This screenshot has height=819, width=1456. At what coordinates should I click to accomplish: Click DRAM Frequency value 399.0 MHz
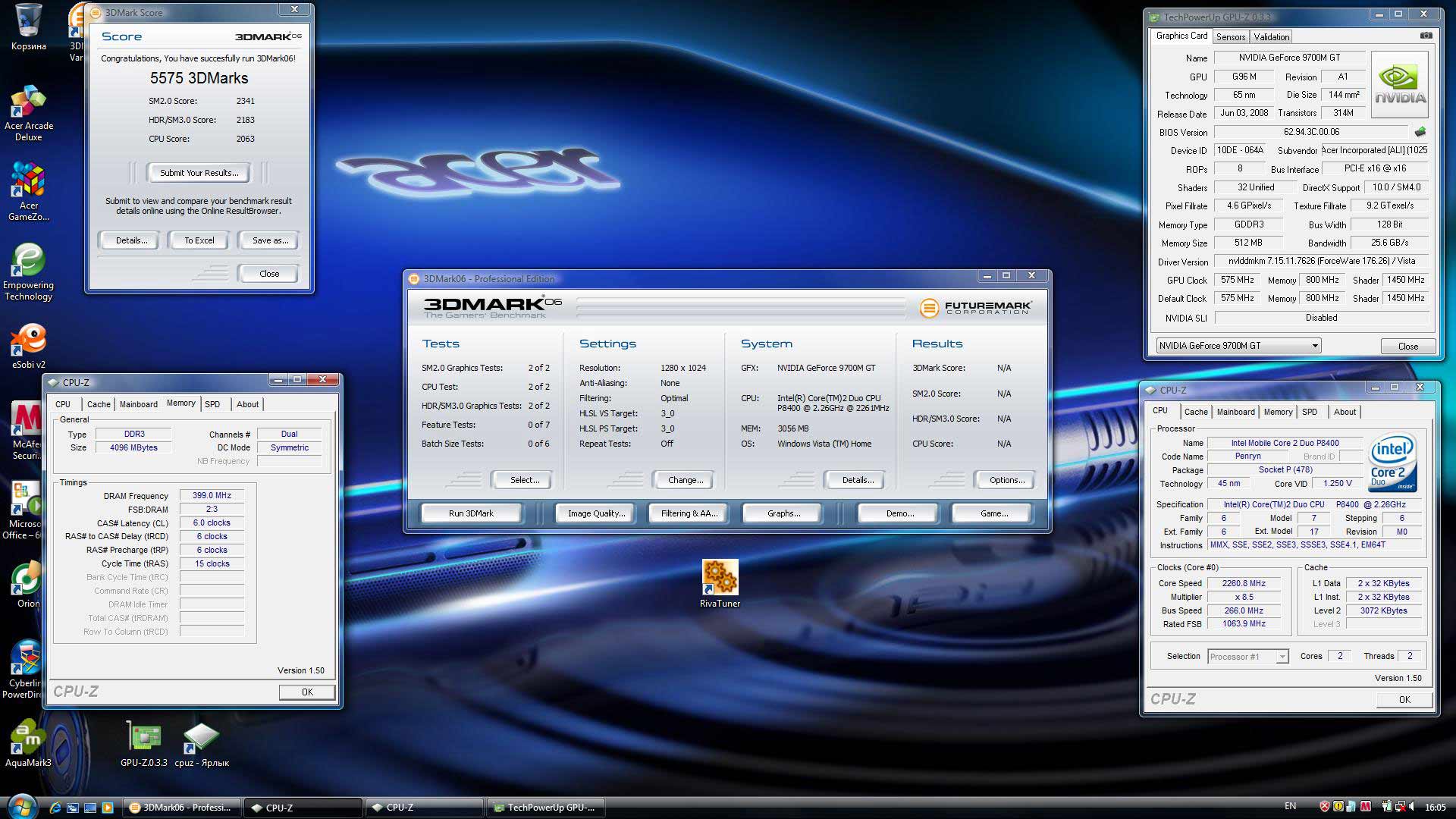pyautogui.click(x=212, y=495)
